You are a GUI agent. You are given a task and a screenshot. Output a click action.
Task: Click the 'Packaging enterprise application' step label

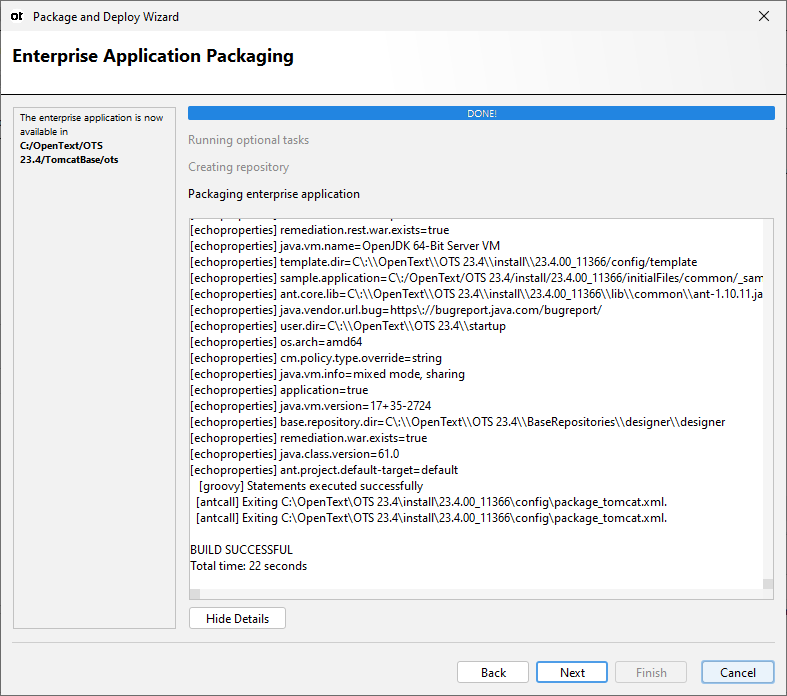tap(273, 194)
